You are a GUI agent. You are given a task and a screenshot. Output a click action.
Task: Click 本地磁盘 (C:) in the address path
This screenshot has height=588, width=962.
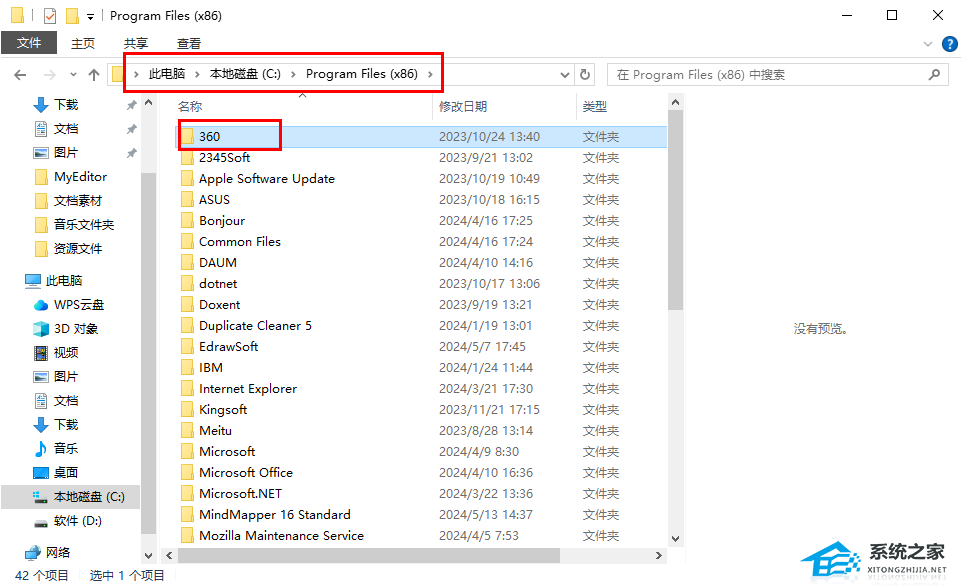245,74
